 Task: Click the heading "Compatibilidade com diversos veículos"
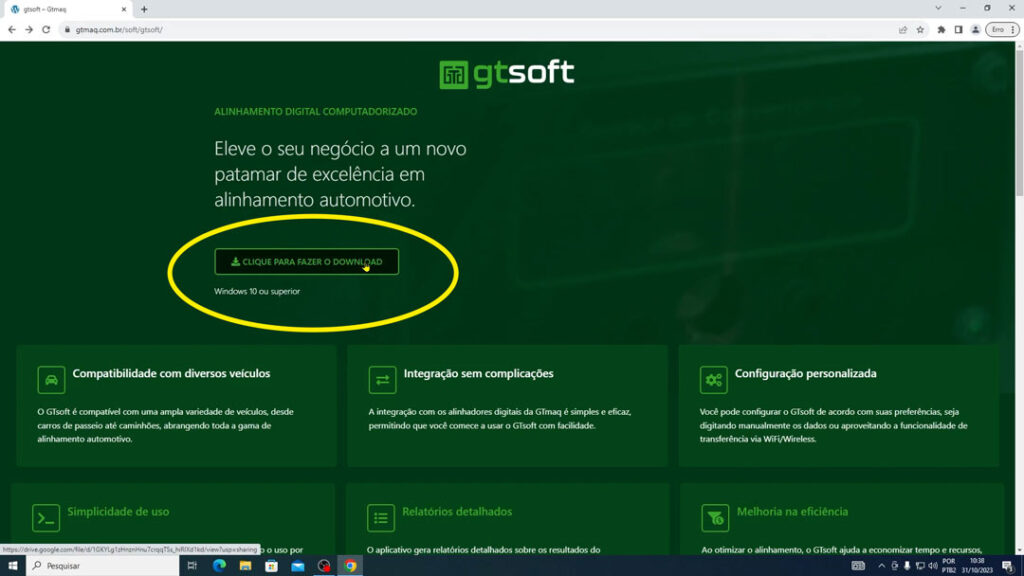click(171, 374)
